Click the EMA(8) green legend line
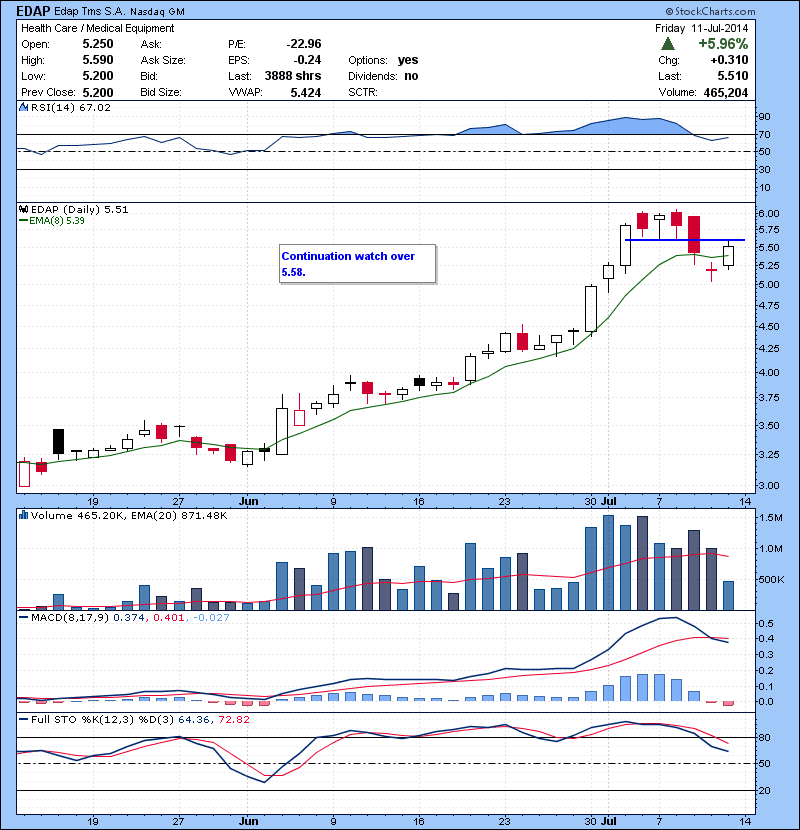Viewport: 800px width, 830px height. click(23, 221)
